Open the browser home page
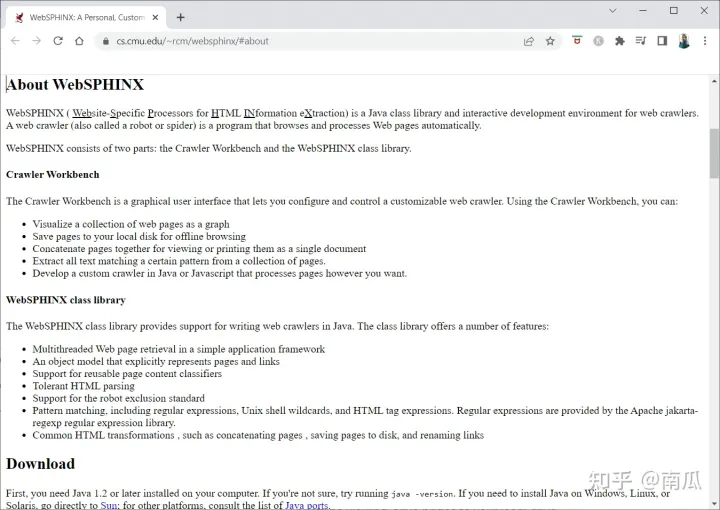This screenshot has width=720, height=510. pos(79,41)
